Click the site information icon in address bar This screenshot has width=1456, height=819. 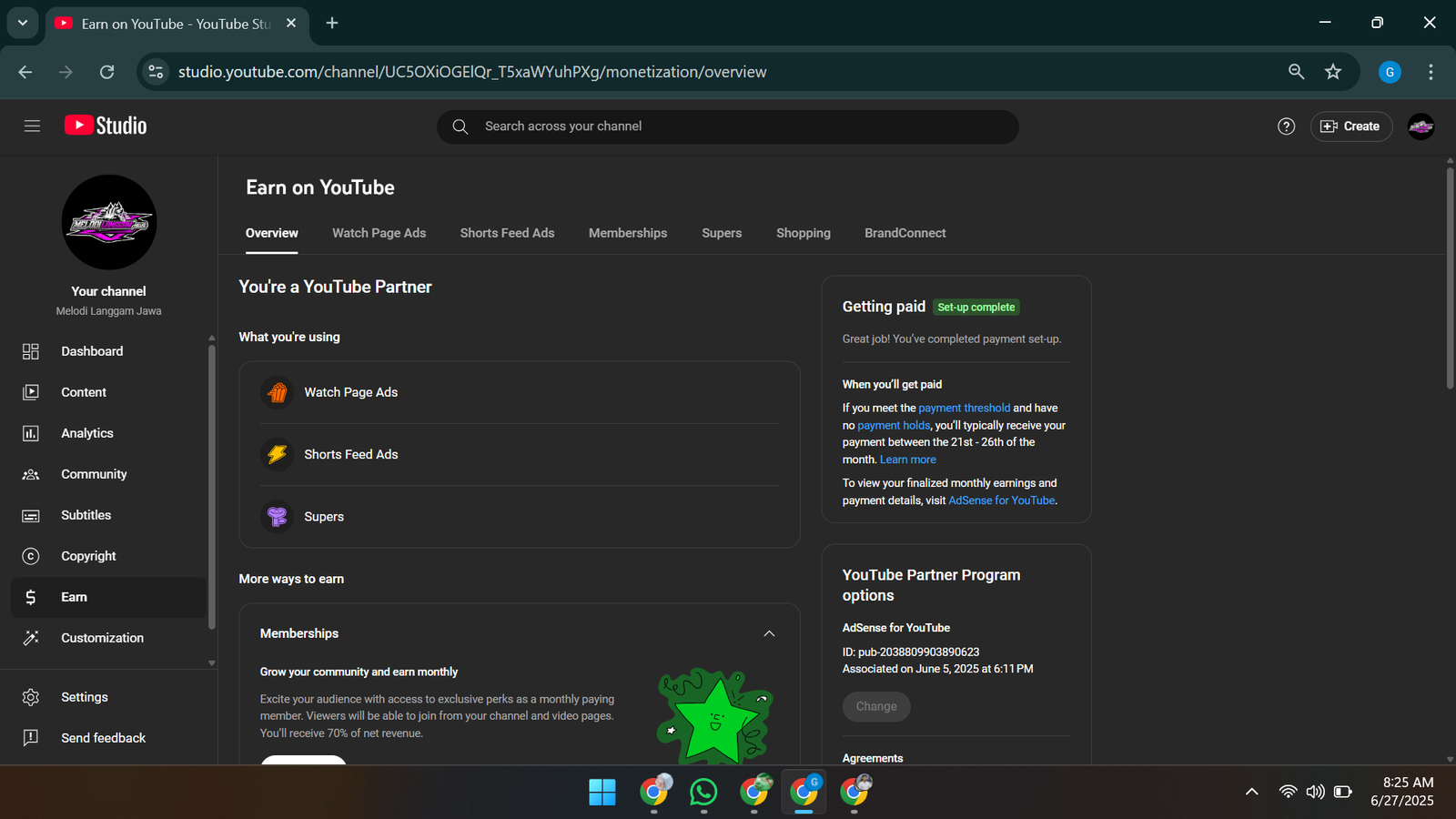coord(156,72)
